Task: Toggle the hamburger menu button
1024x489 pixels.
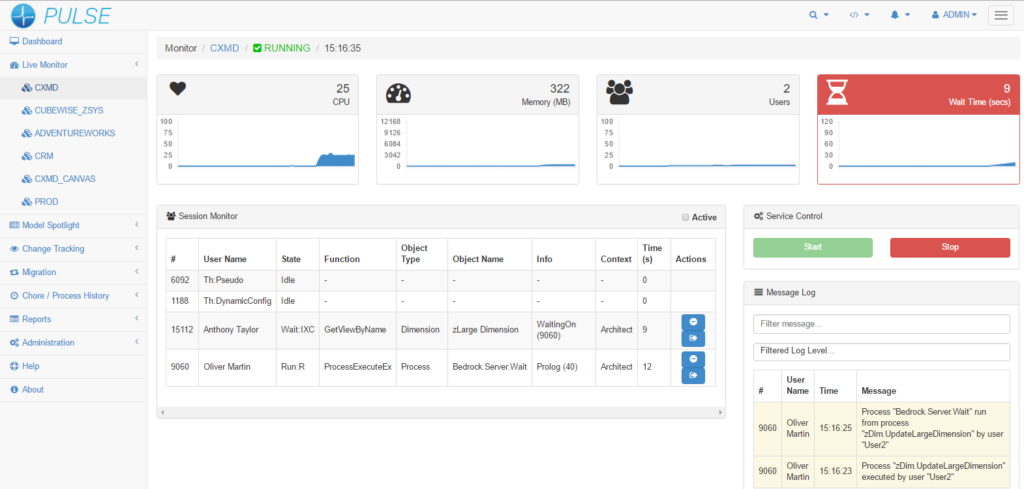Action: [999, 15]
